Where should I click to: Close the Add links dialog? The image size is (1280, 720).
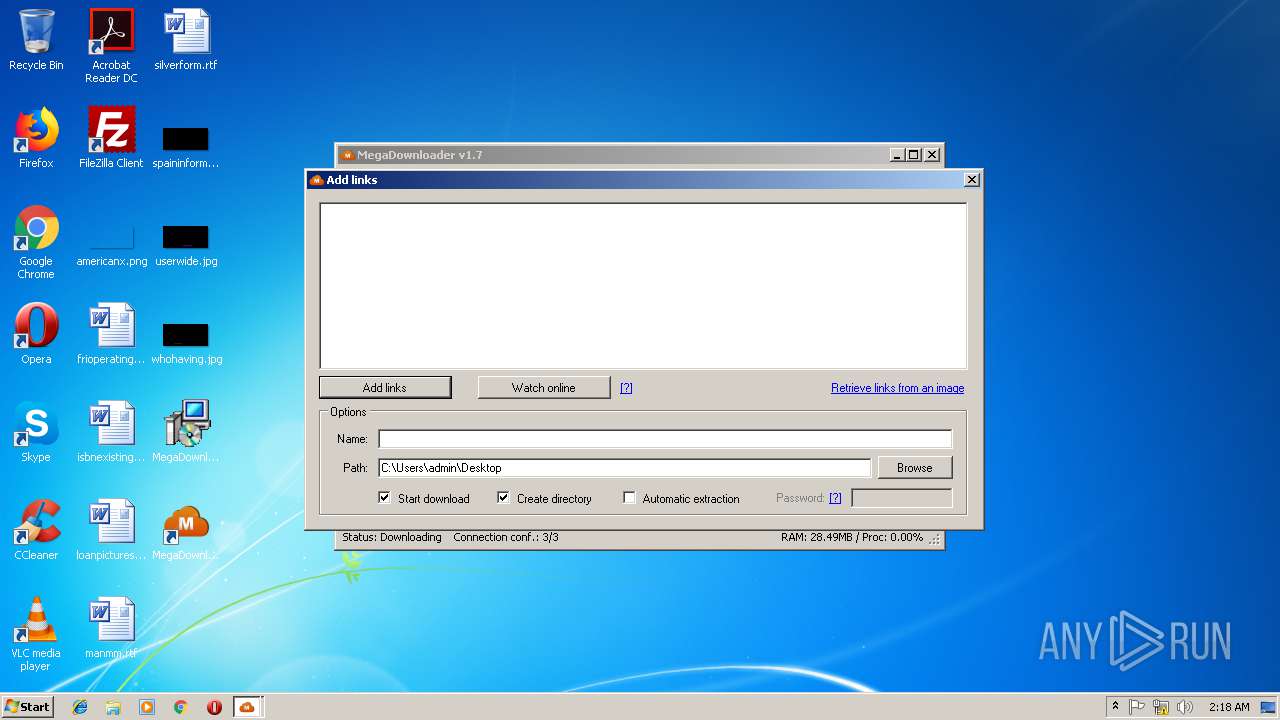coord(971,180)
